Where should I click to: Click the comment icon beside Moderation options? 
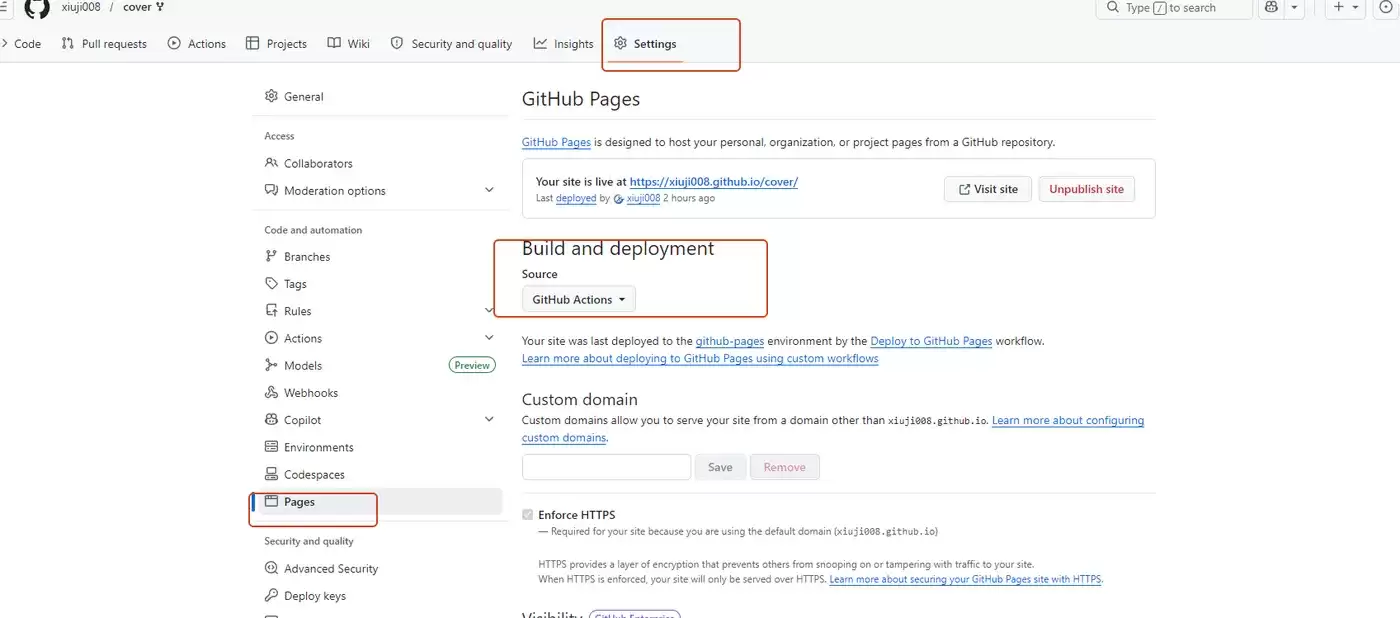click(x=271, y=190)
